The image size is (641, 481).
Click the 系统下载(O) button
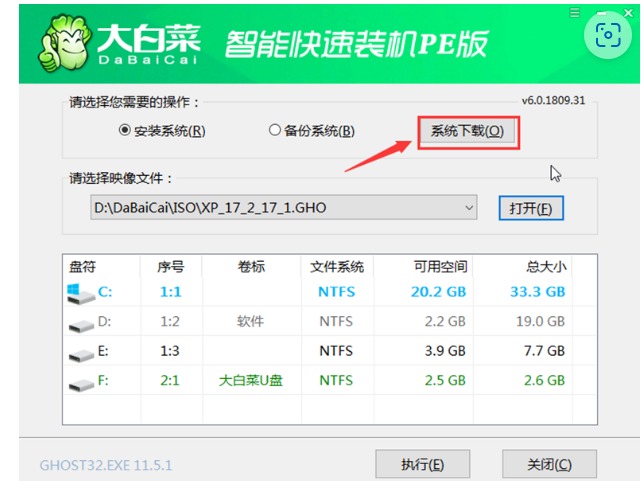coord(467,131)
